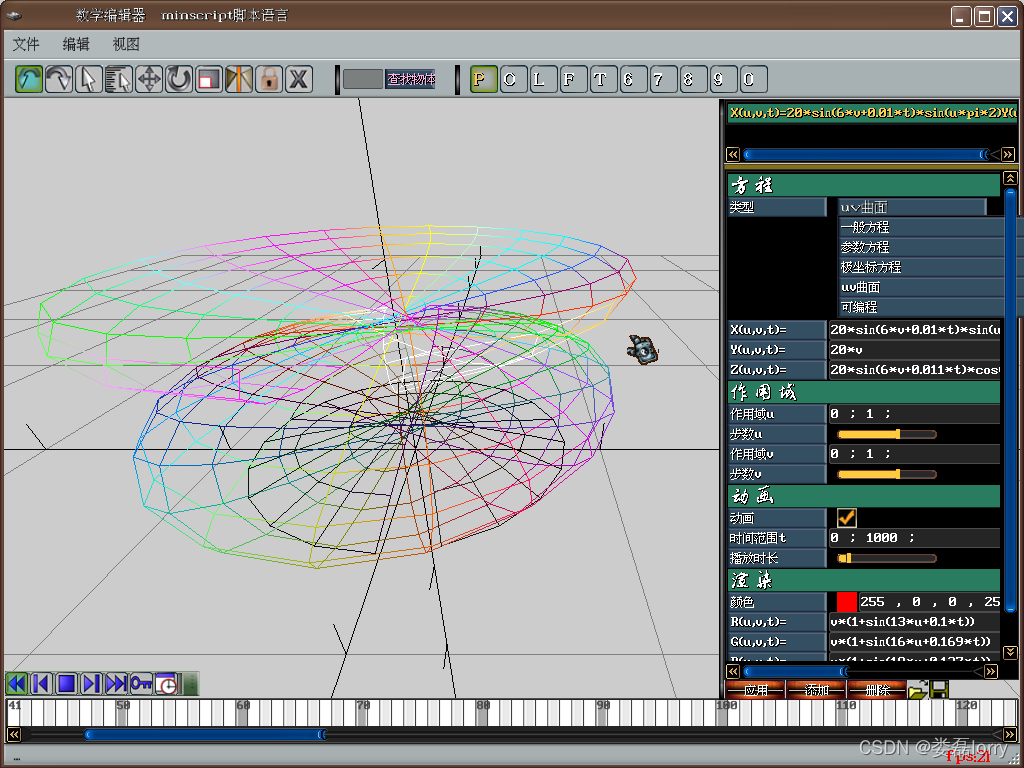Click the floppy disk save icon
The image size is (1024, 768).
coord(939,690)
